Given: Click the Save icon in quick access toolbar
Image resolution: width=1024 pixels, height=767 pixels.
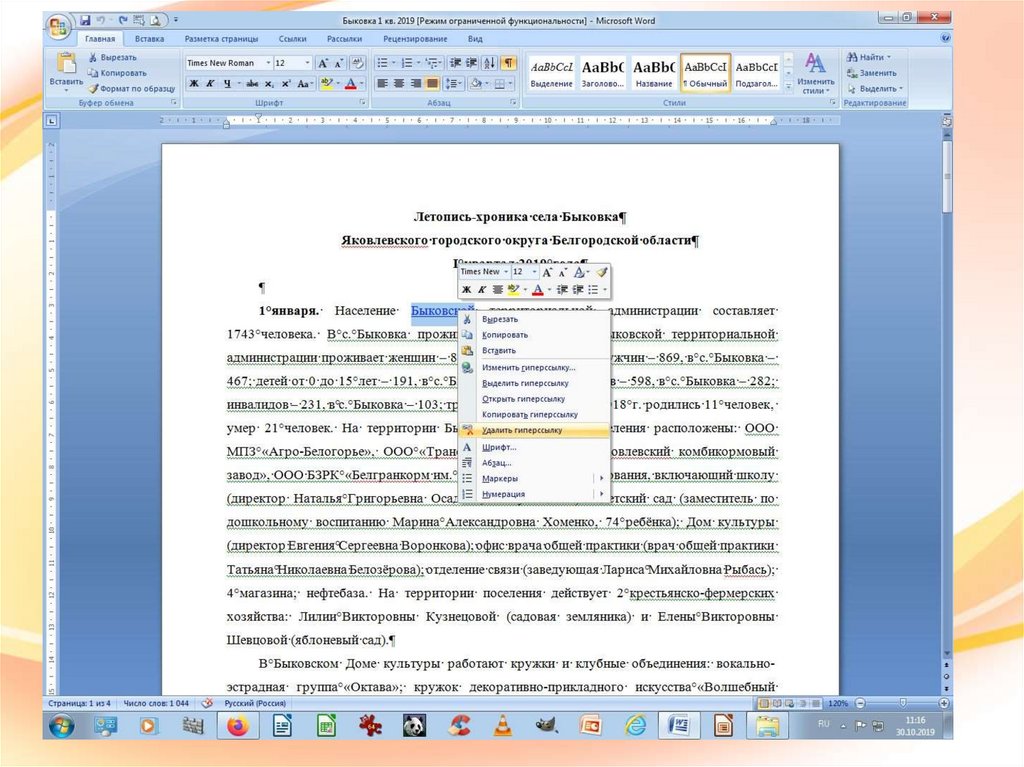Looking at the screenshot, I should click(85, 19).
